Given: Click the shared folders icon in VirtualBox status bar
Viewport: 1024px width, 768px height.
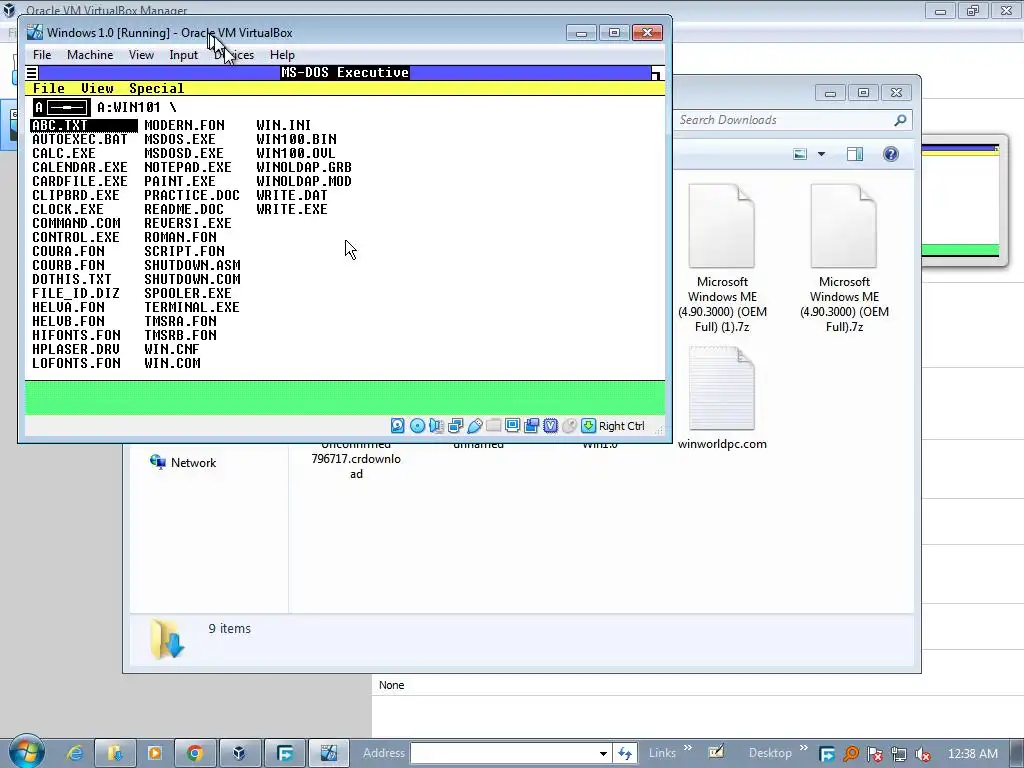Looking at the screenshot, I should point(494,426).
